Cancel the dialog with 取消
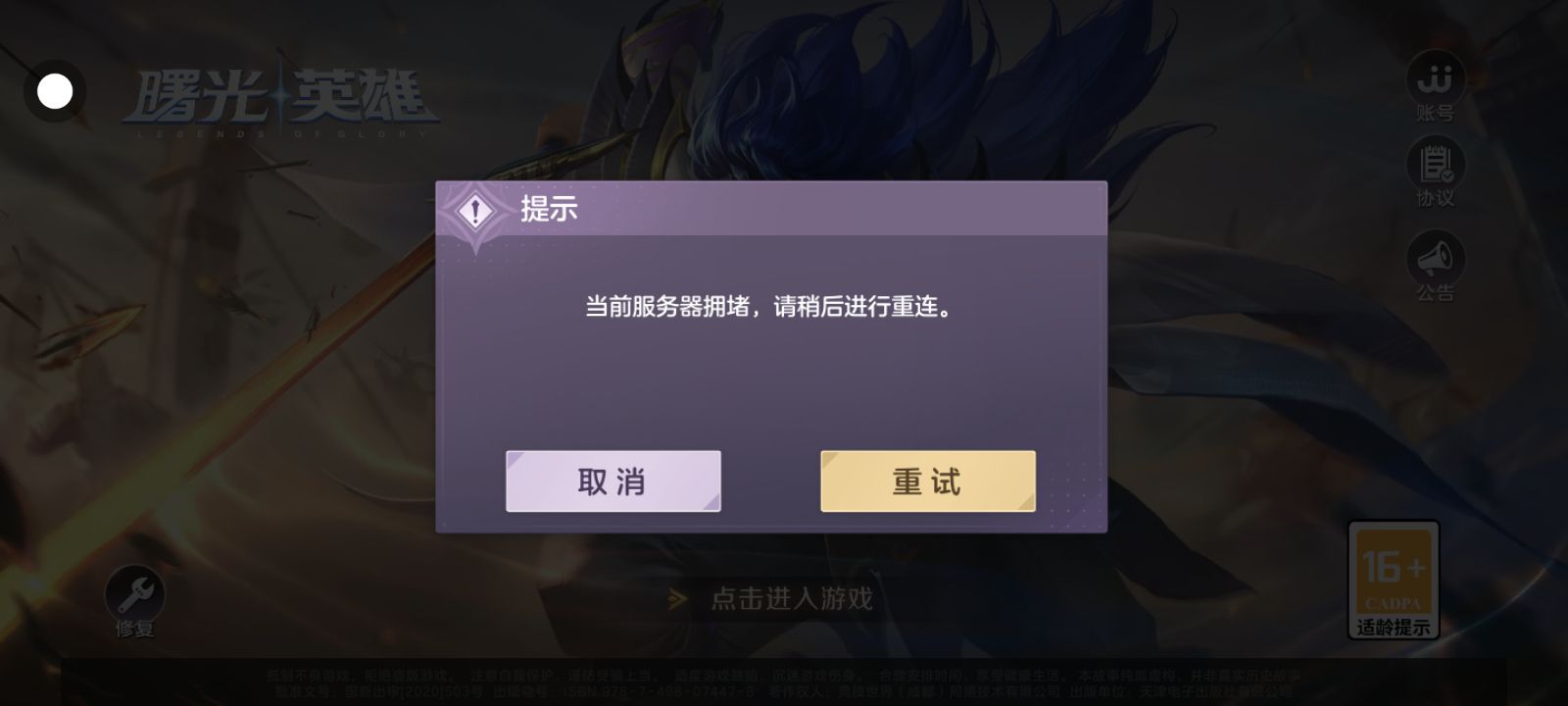Screen dimensions: 1568x706 pyautogui.click(x=613, y=481)
